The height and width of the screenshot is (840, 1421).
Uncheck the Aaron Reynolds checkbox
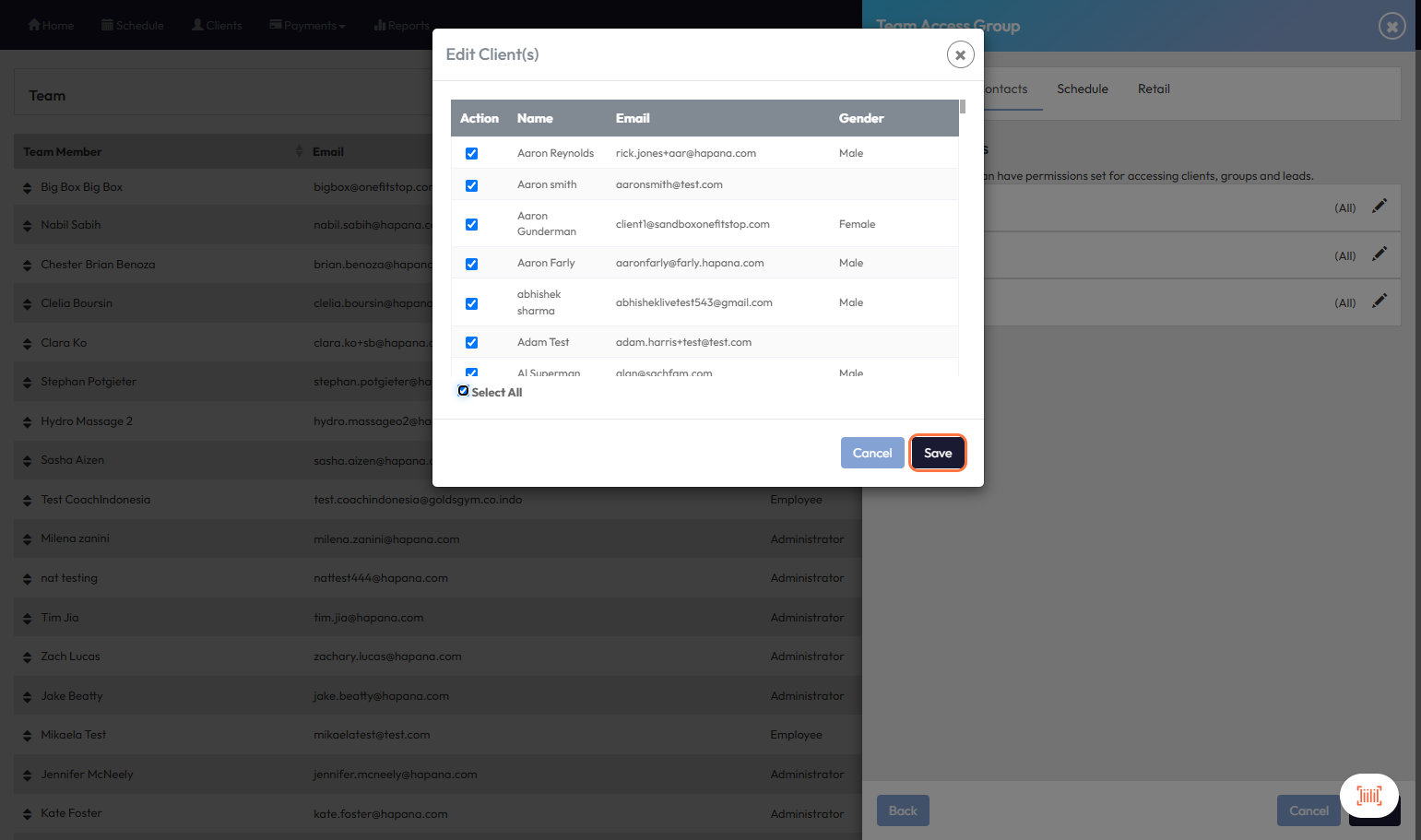point(471,154)
